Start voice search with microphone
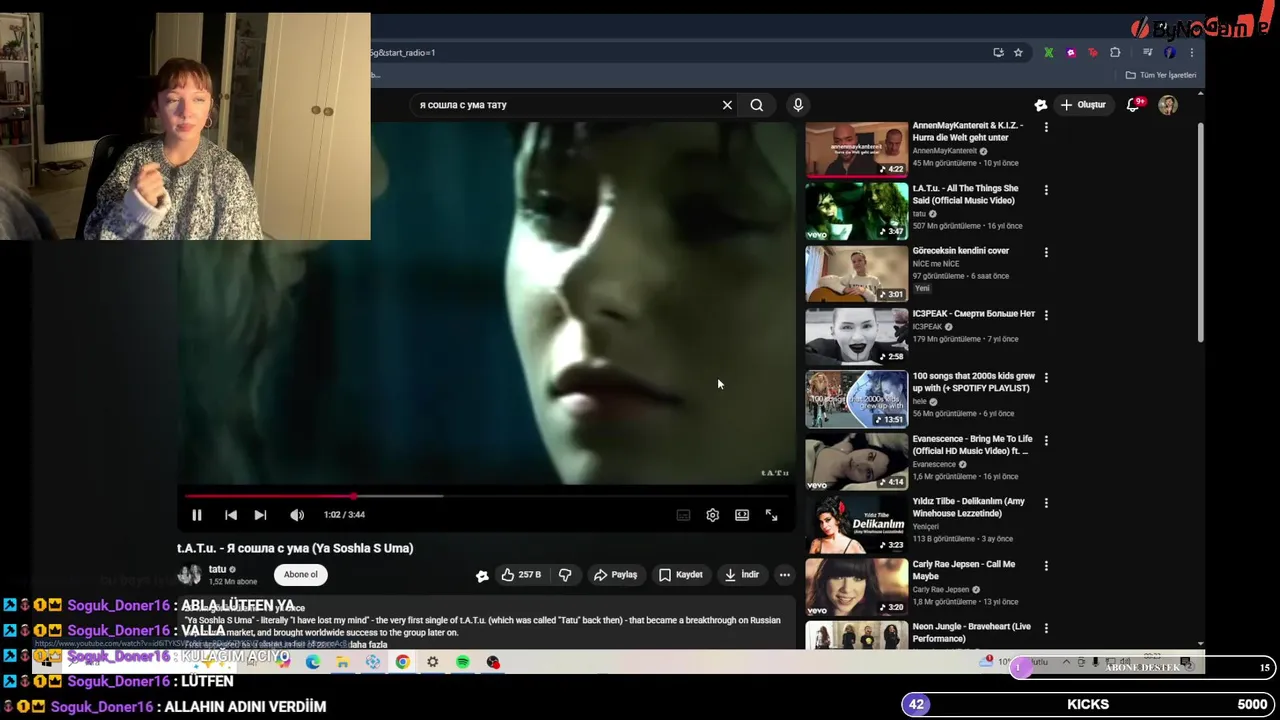 798,105
